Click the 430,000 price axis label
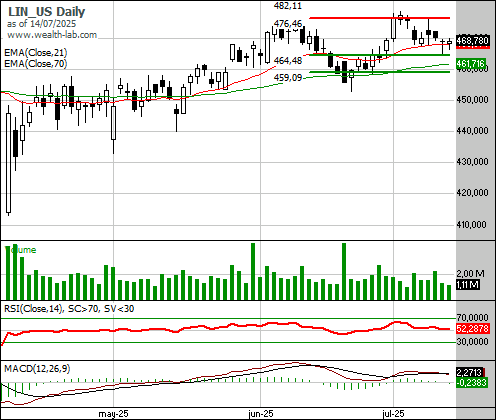This screenshot has height=420, width=496. click(472, 162)
